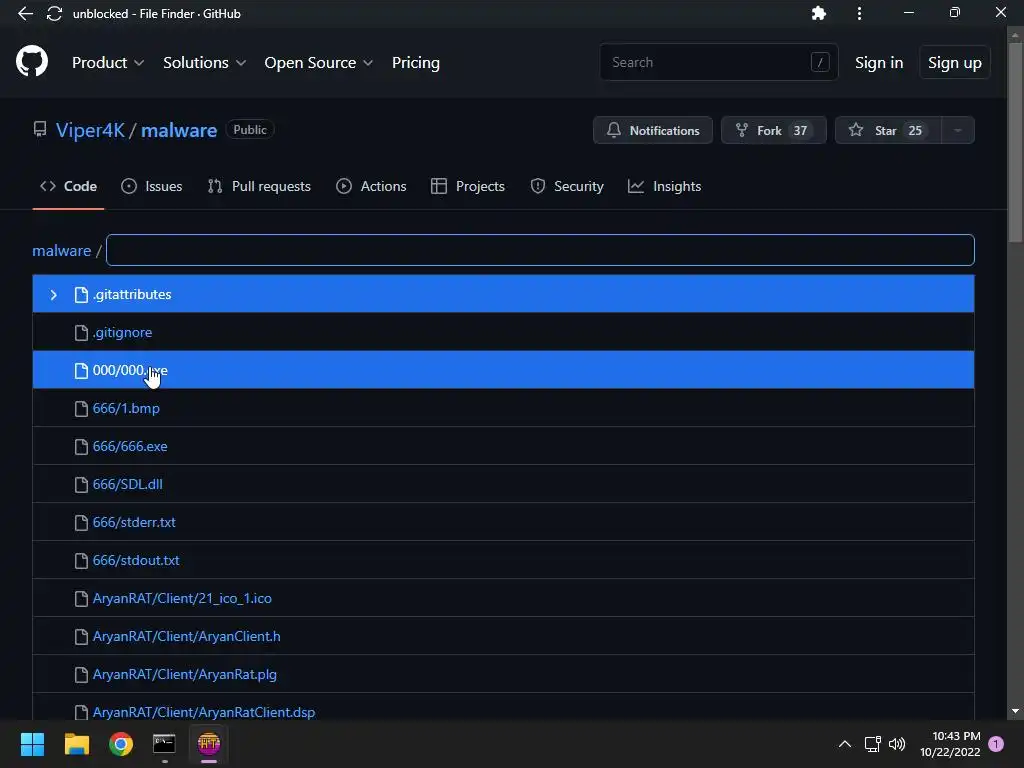Click the page vertical scrollbar thumb
The width and height of the screenshot is (1024, 768).
point(1015,140)
